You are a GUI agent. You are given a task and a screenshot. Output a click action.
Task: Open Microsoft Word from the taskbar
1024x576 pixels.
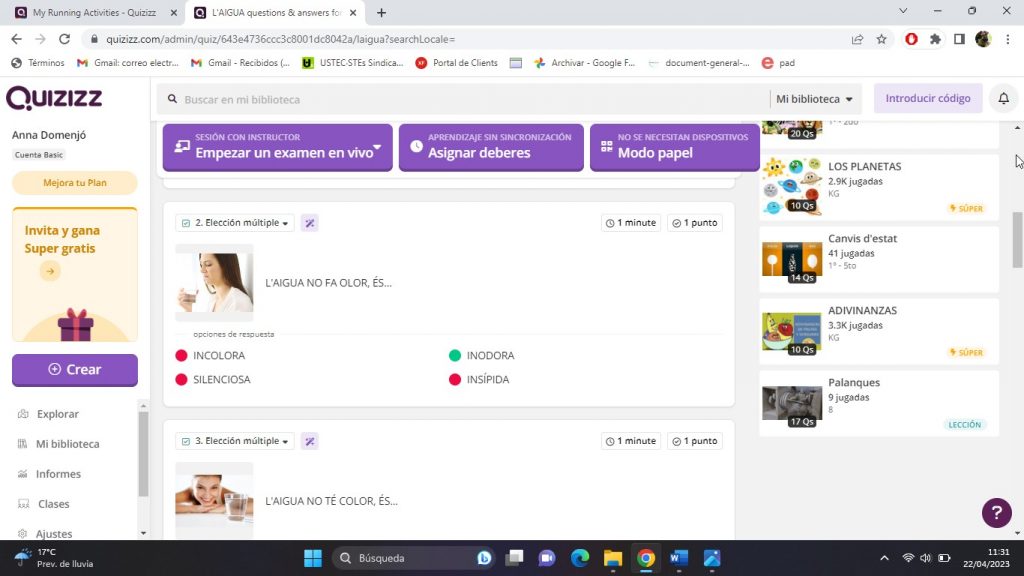(679, 558)
